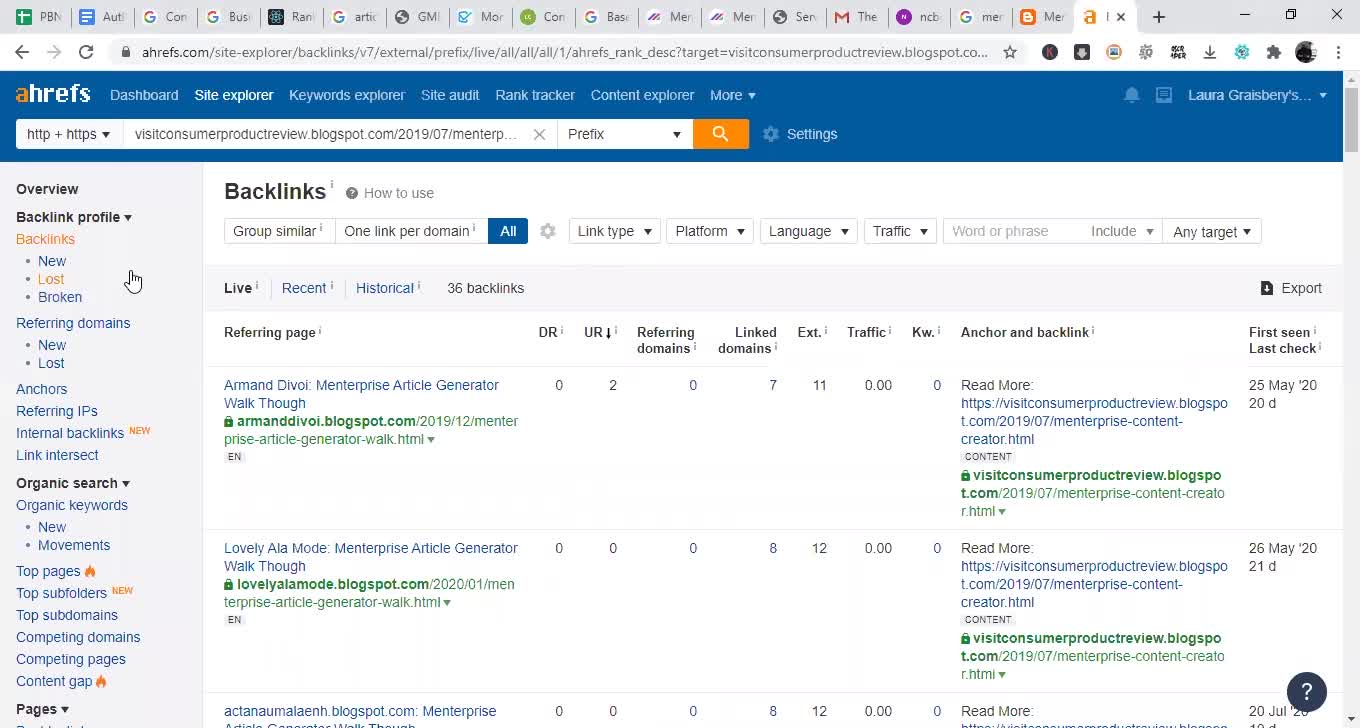Click the Export download icon
The image size is (1360, 728).
click(1267, 288)
